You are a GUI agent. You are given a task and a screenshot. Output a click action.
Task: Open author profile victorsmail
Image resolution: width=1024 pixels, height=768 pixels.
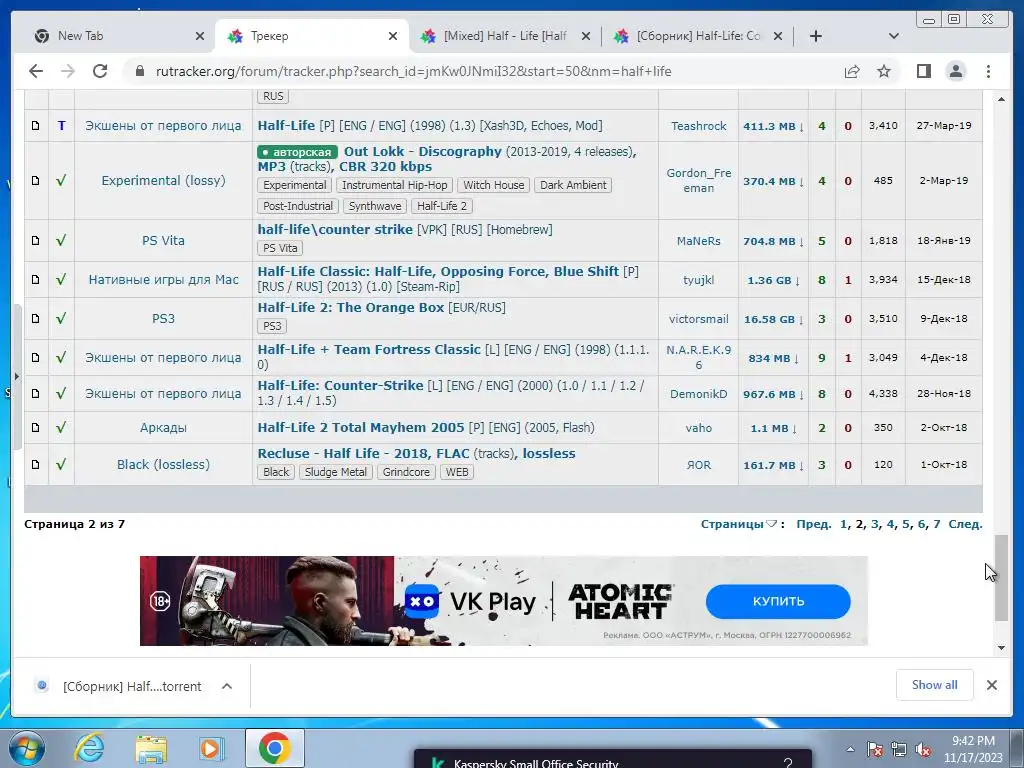[699, 319]
